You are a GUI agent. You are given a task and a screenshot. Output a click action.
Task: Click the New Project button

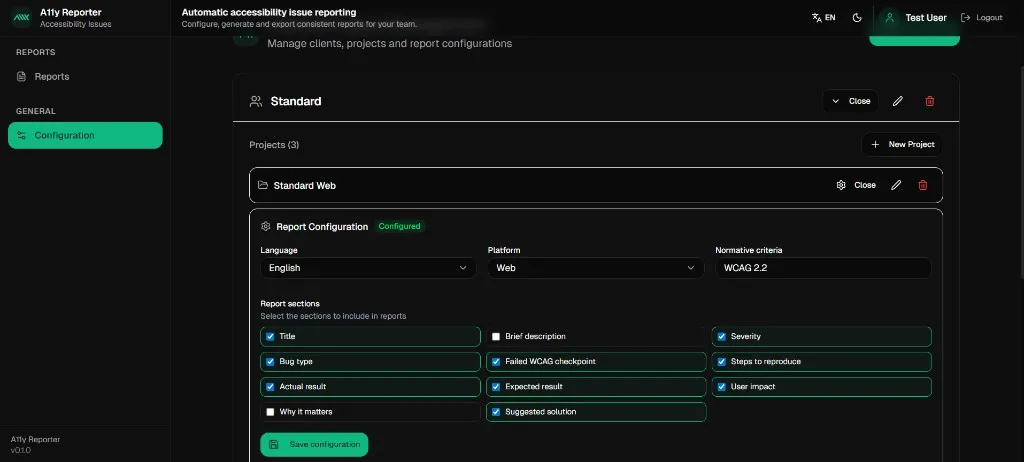click(902, 145)
